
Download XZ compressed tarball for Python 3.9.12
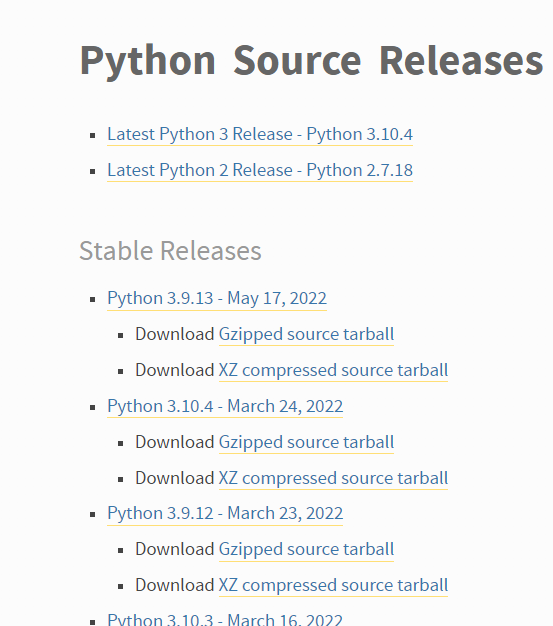point(333,585)
